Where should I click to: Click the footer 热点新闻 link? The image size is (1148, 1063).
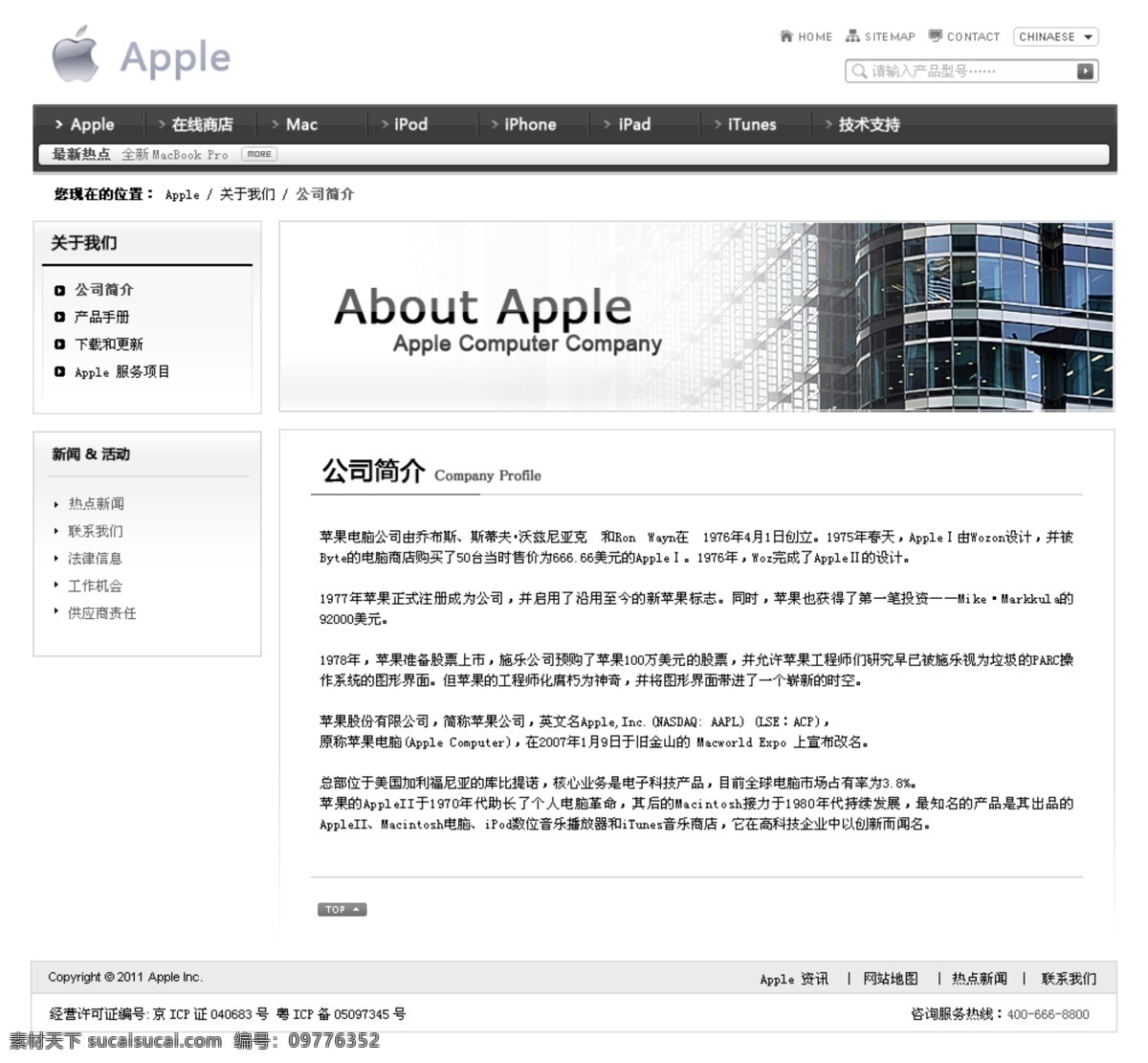(x=980, y=979)
